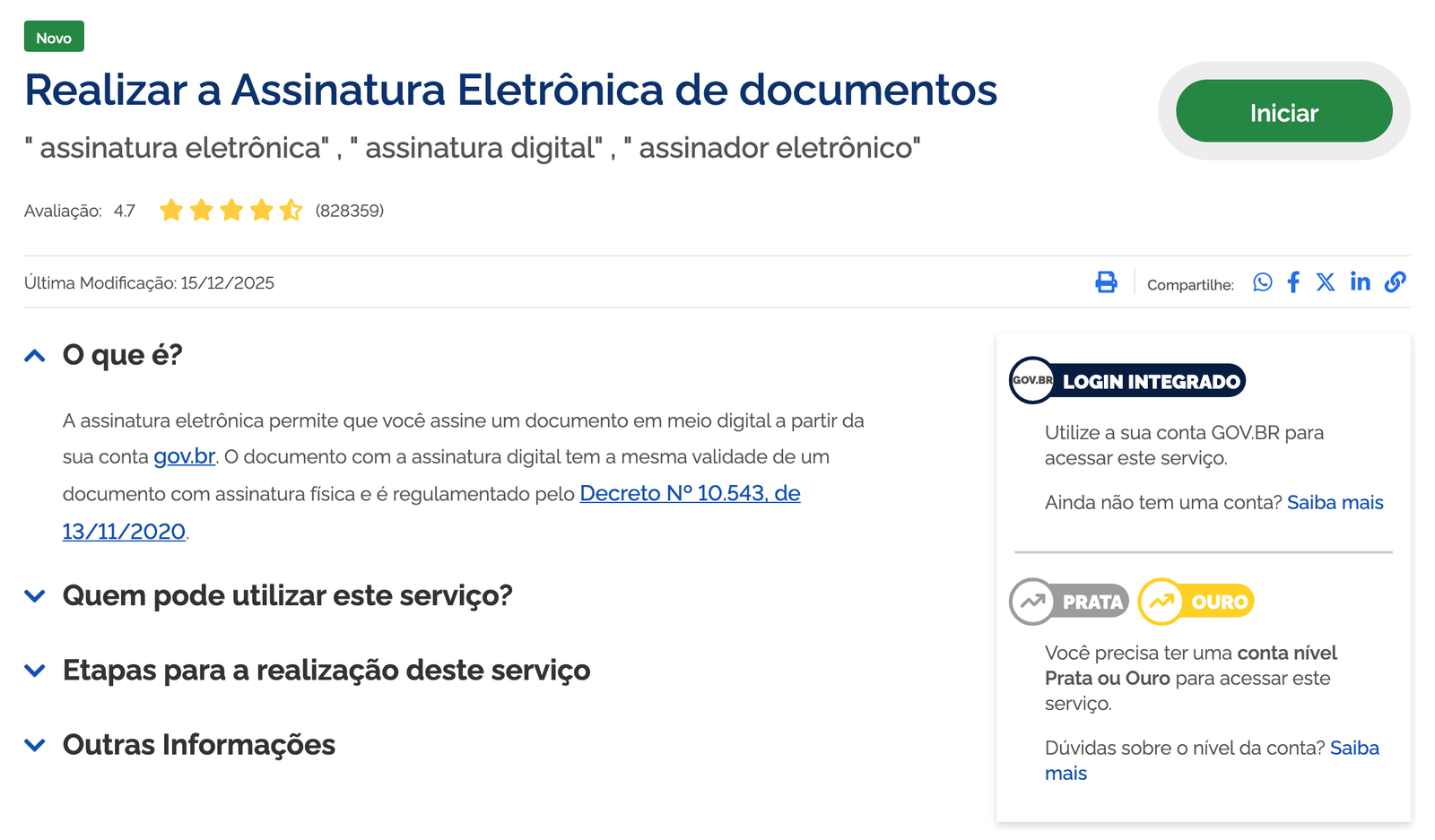
Task: Share on LinkedIn icon
Action: click(1361, 282)
